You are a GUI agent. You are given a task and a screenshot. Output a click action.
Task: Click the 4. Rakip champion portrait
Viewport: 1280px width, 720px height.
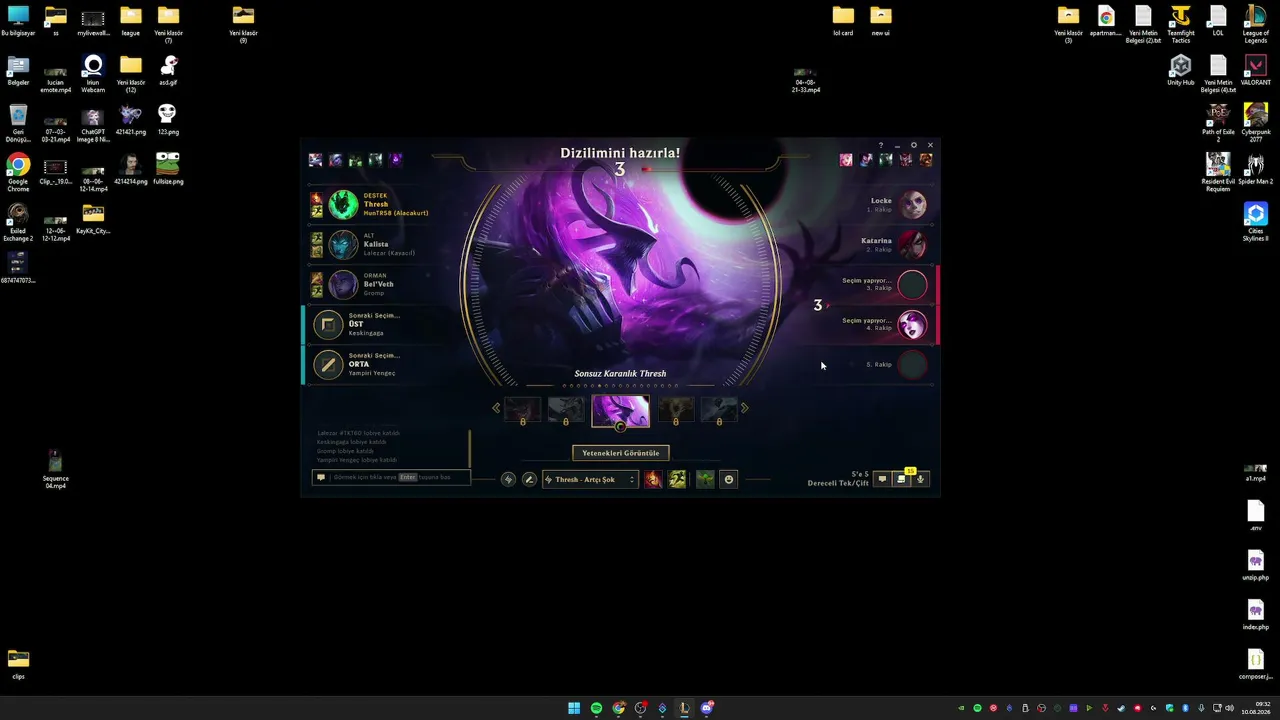[912, 325]
